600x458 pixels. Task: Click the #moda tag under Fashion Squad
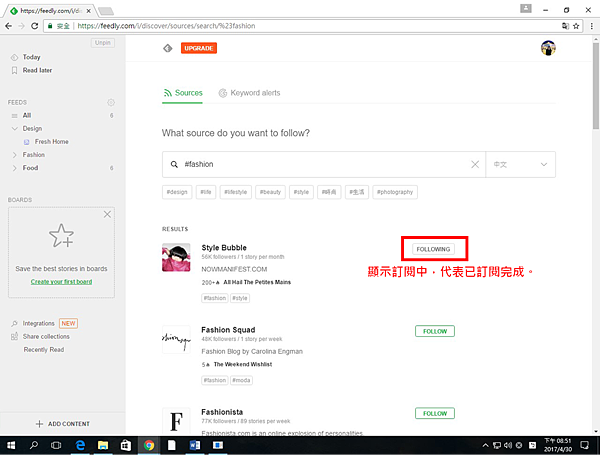[x=241, y=381]
